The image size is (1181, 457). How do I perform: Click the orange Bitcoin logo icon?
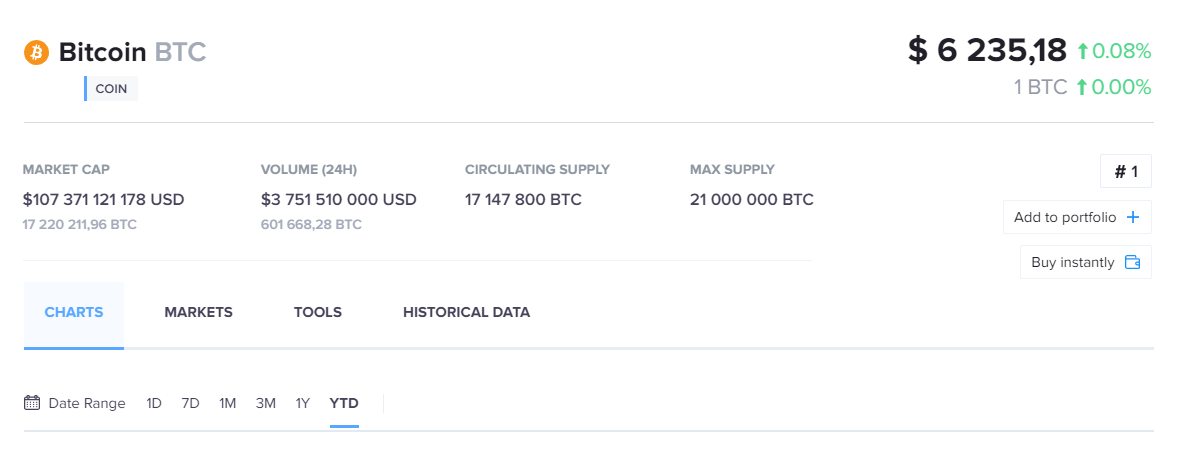tap(36, 52)
